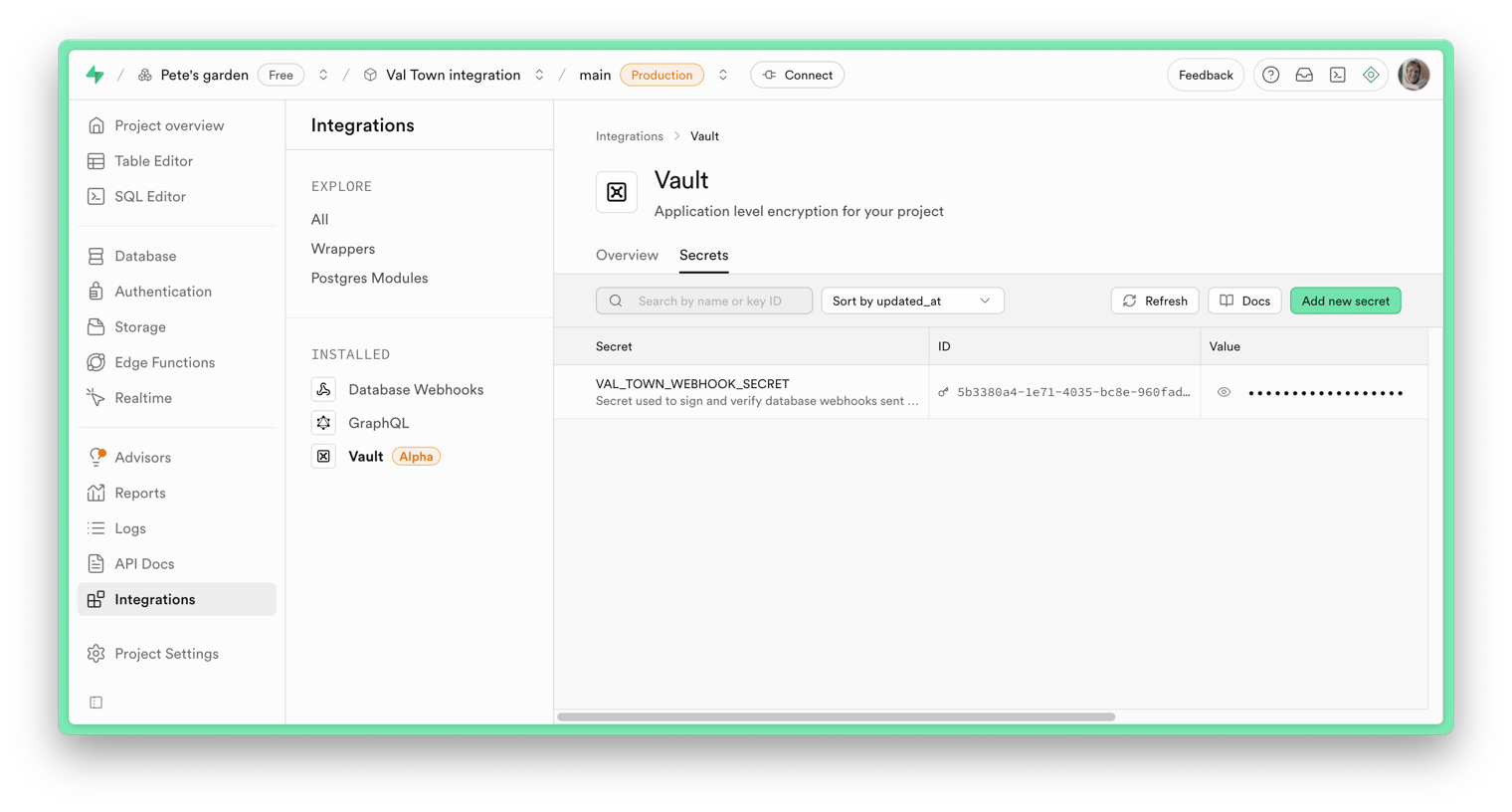Open the help question mark icon

point(1270,75)
